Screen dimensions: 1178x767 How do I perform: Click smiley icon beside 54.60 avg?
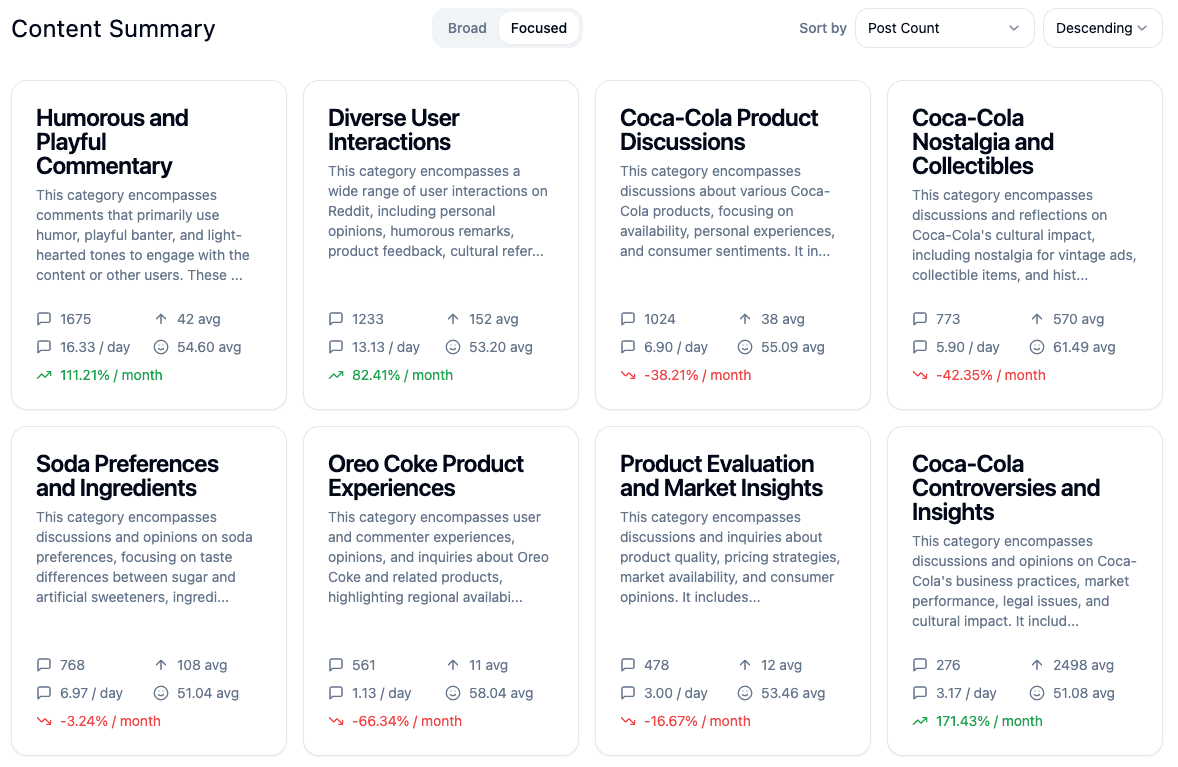coord(161,347)
